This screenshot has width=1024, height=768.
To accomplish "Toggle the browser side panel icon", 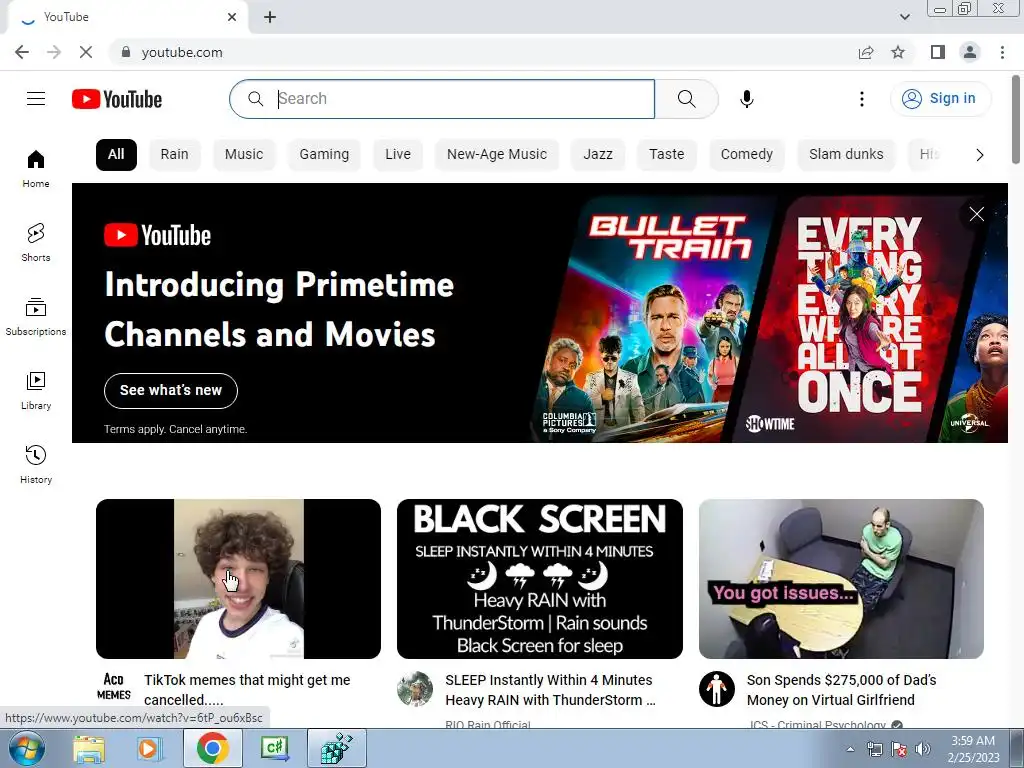I will 938,52.
